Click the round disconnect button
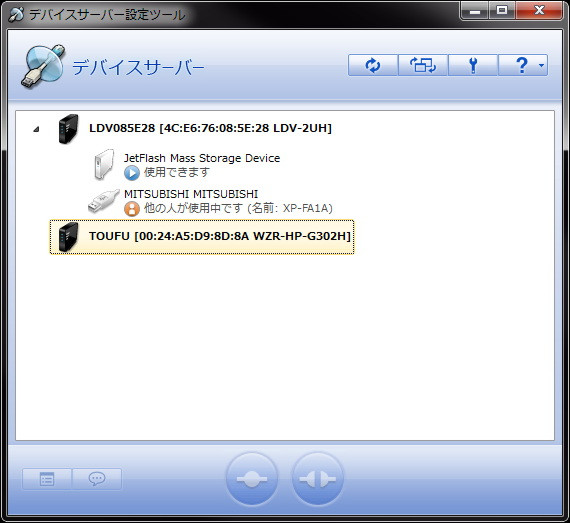 [x=317, y=479]
